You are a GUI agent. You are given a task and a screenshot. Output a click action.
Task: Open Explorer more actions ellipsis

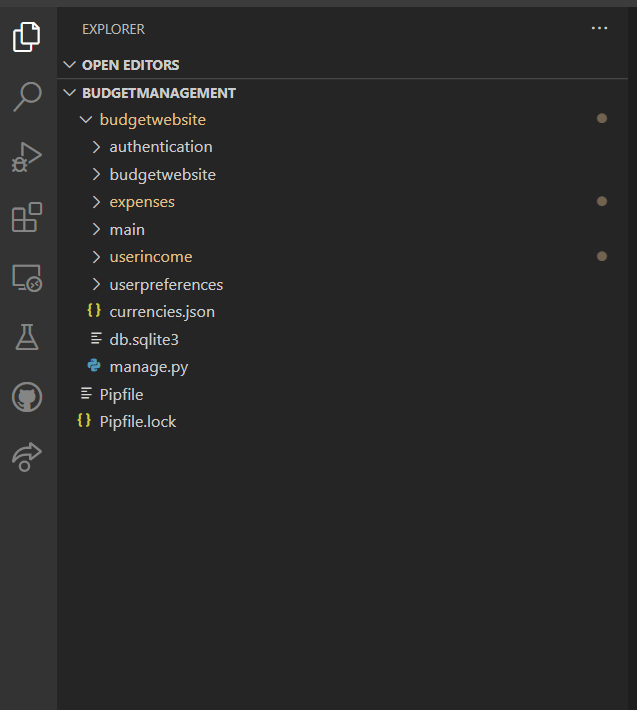pos(599,29)
